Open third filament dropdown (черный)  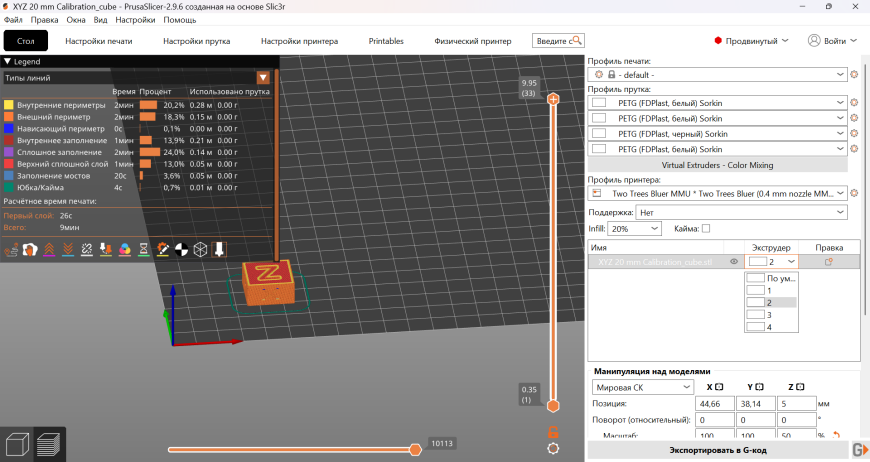pos(717,134)
